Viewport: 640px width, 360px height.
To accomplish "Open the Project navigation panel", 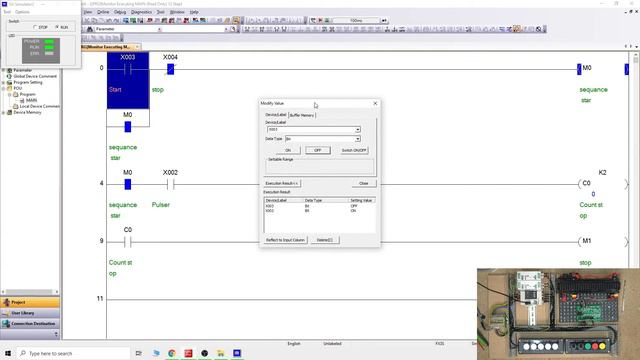I will [x=30, y=302].
